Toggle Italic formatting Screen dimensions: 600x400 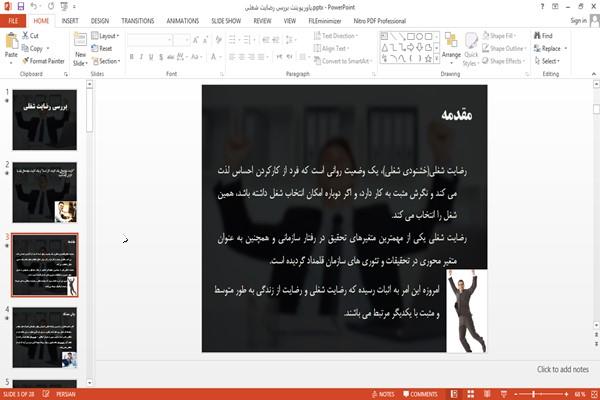141,57
